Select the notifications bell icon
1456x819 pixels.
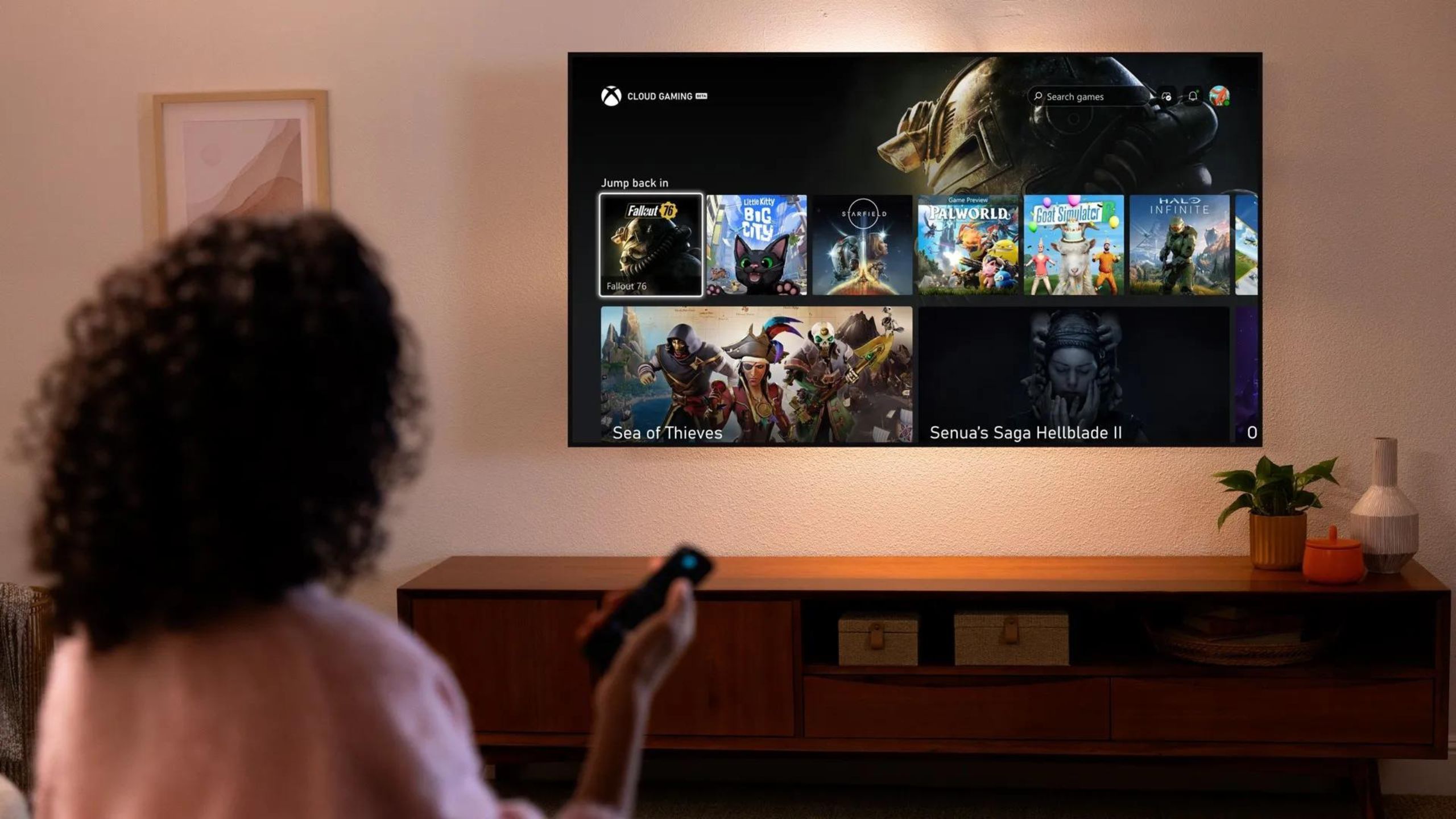(x=1193, y=96)
